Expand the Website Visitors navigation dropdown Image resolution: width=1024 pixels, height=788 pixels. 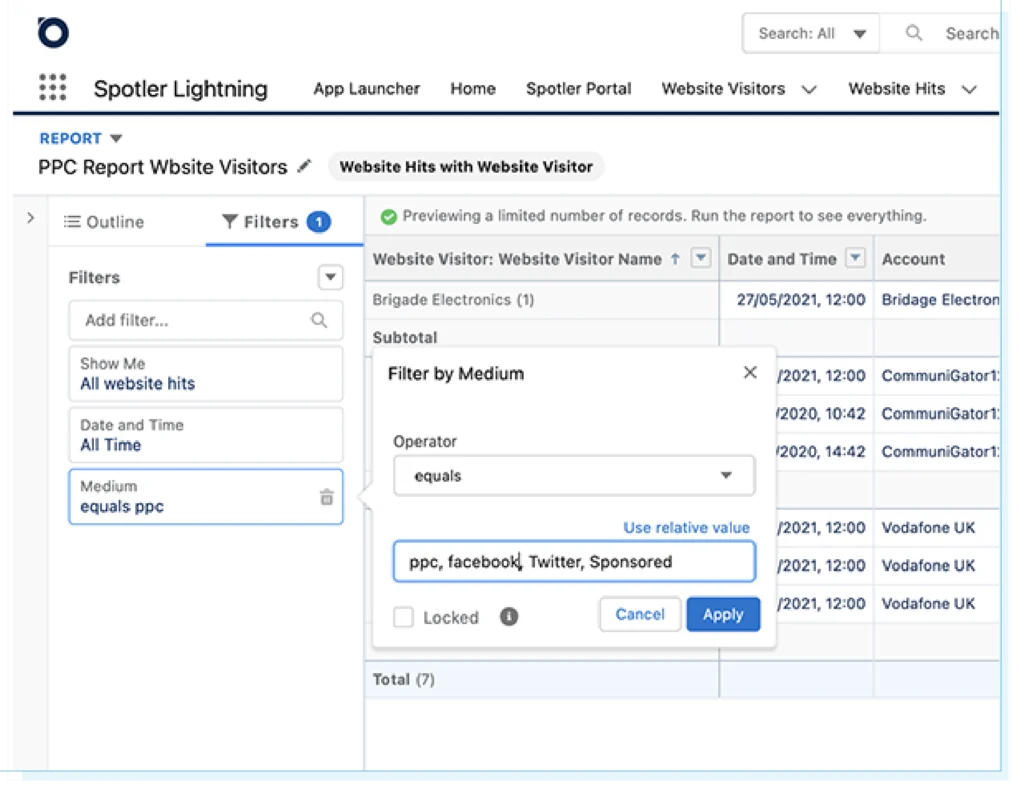[811, 88]
